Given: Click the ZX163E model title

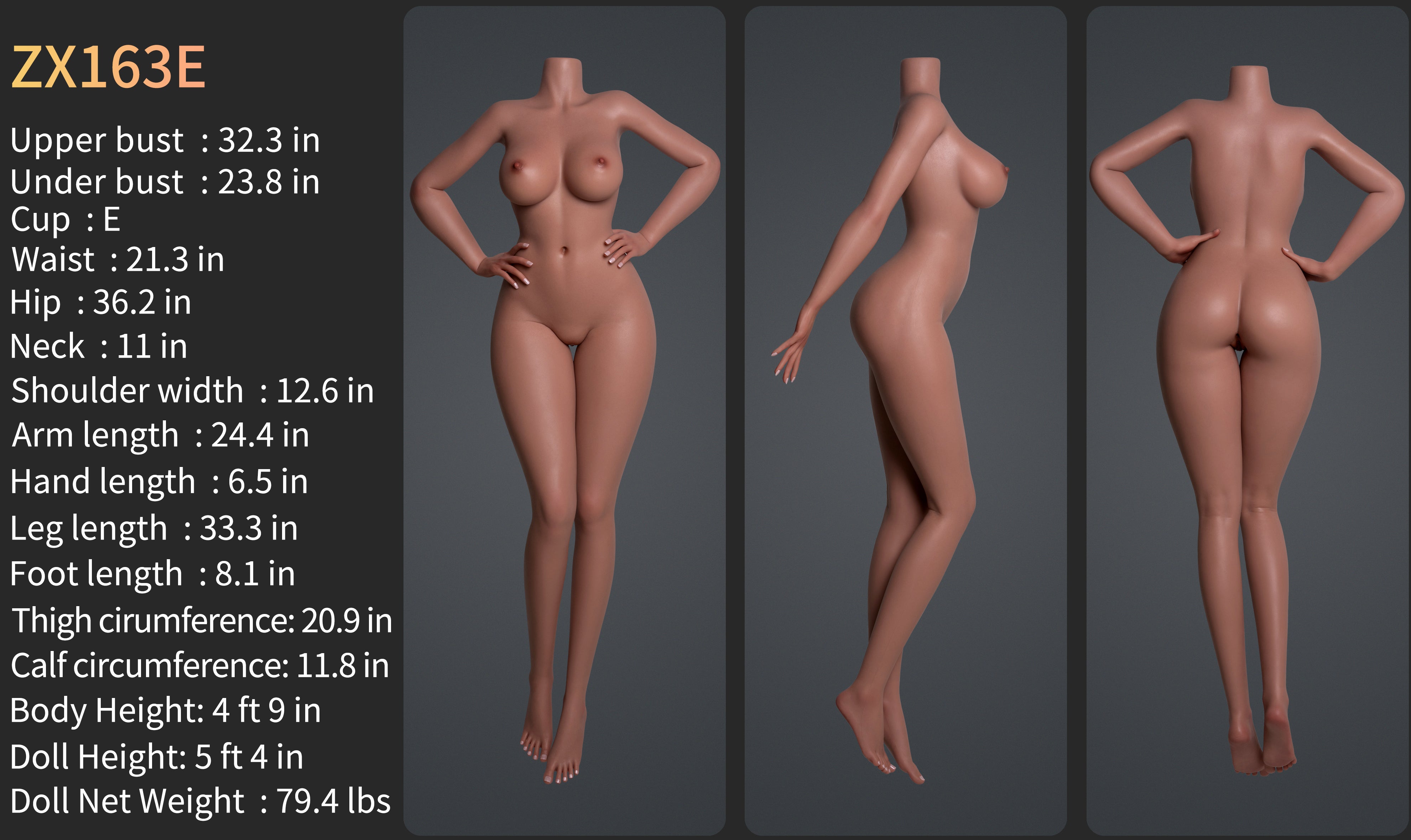Looking at the screenshot, I should [x=108, y=67].
